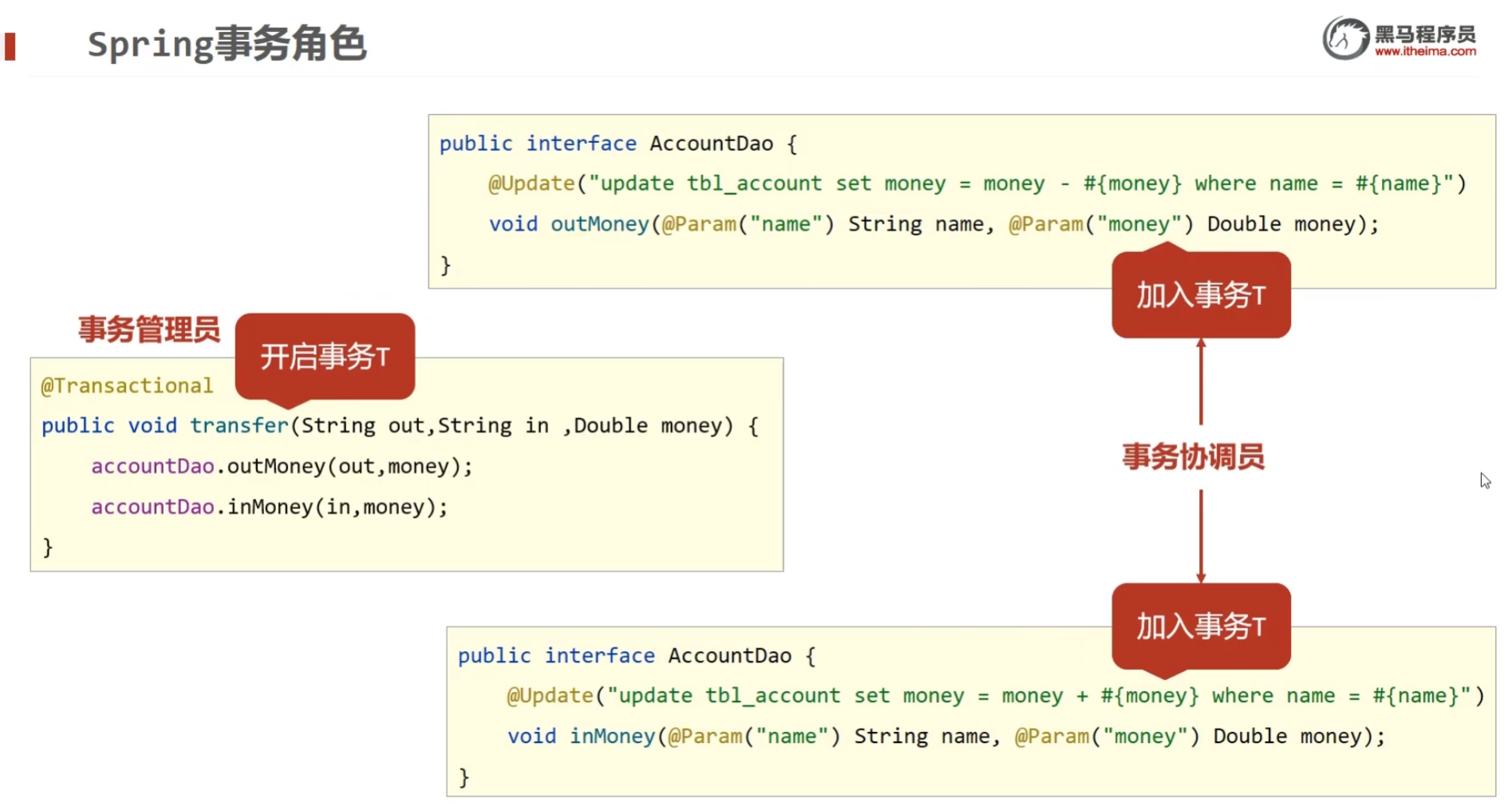Select the accountDao.inMoney(in,money); line

270,507
